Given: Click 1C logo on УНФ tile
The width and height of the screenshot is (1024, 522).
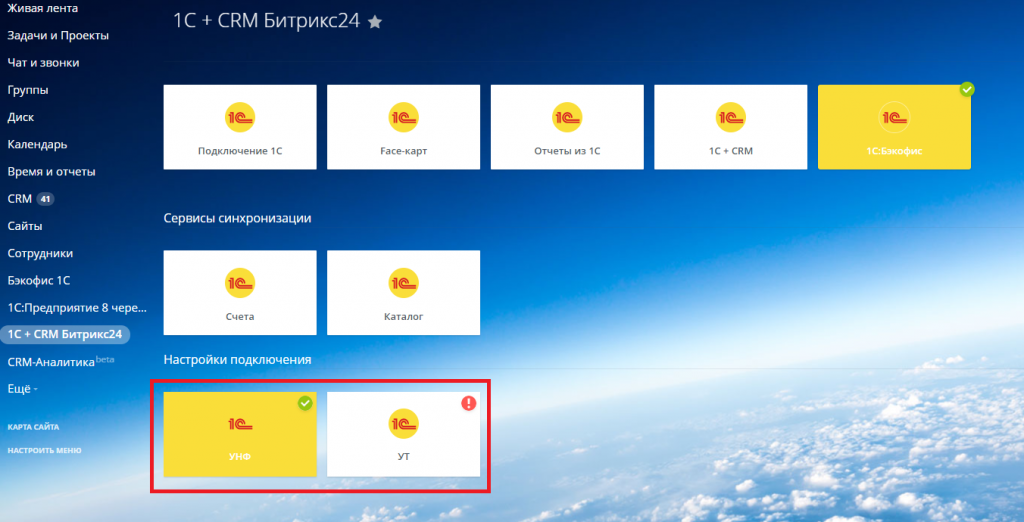Looking at the screenshot, I should 240,424.
